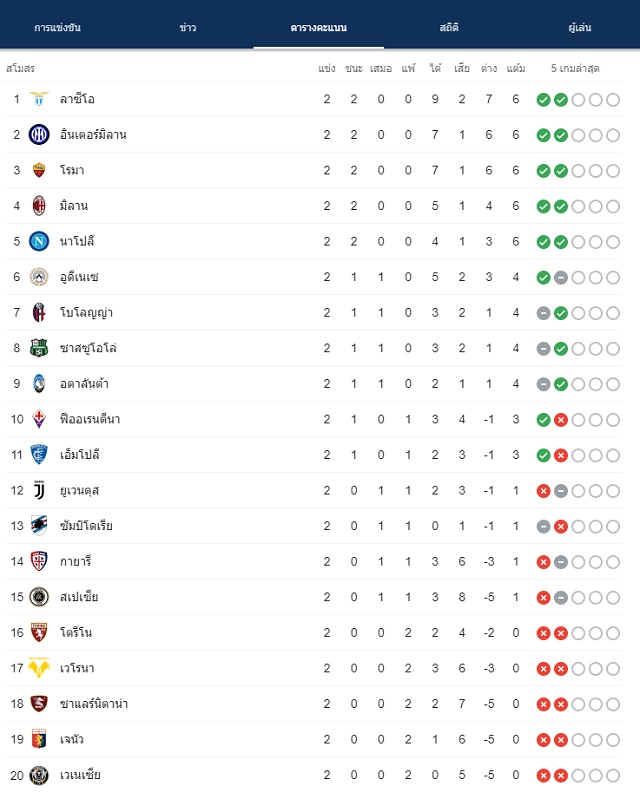Switch to the ข่าว tab
Viewport: 640px width, 799px height.
point(188,28)
